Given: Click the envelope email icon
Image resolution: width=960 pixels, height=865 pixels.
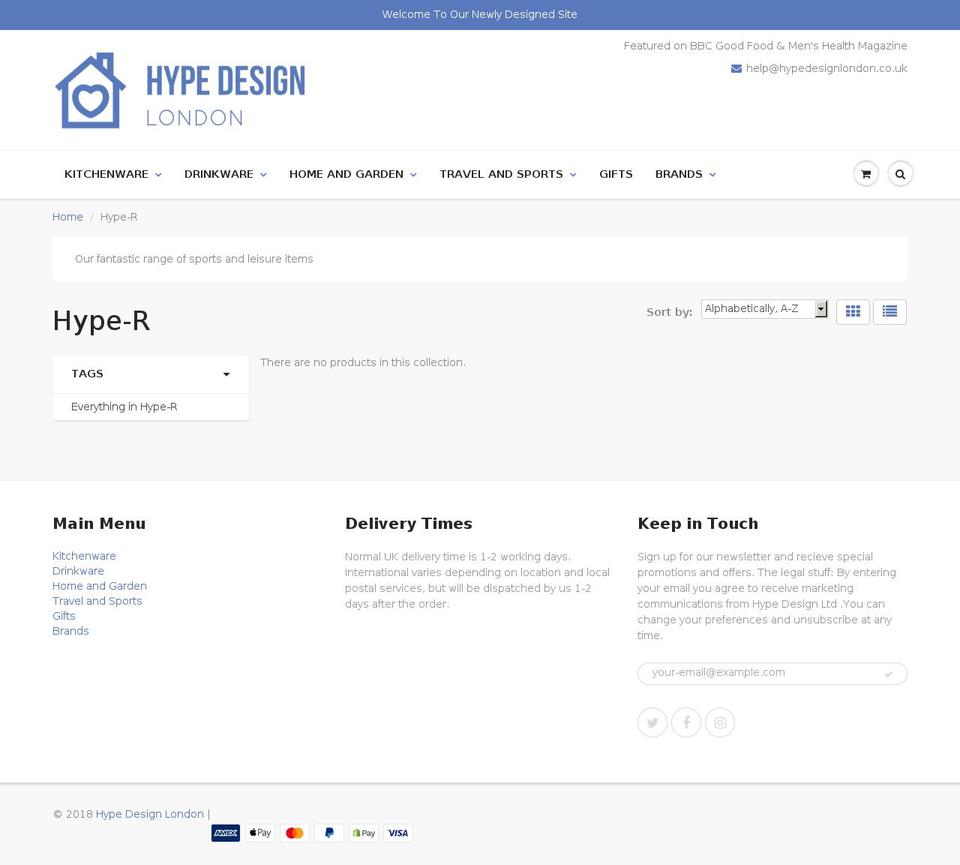Looking at the screenshot, I should pos(737,69).
